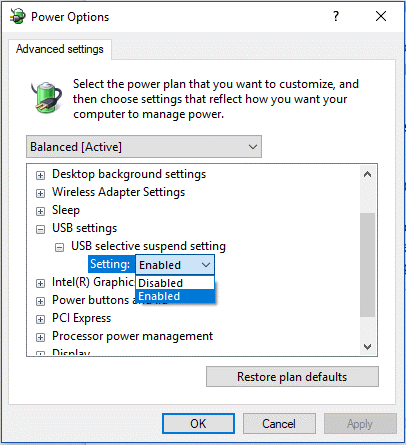
Task: Click the Apply button
Action: tap(360, 424)
